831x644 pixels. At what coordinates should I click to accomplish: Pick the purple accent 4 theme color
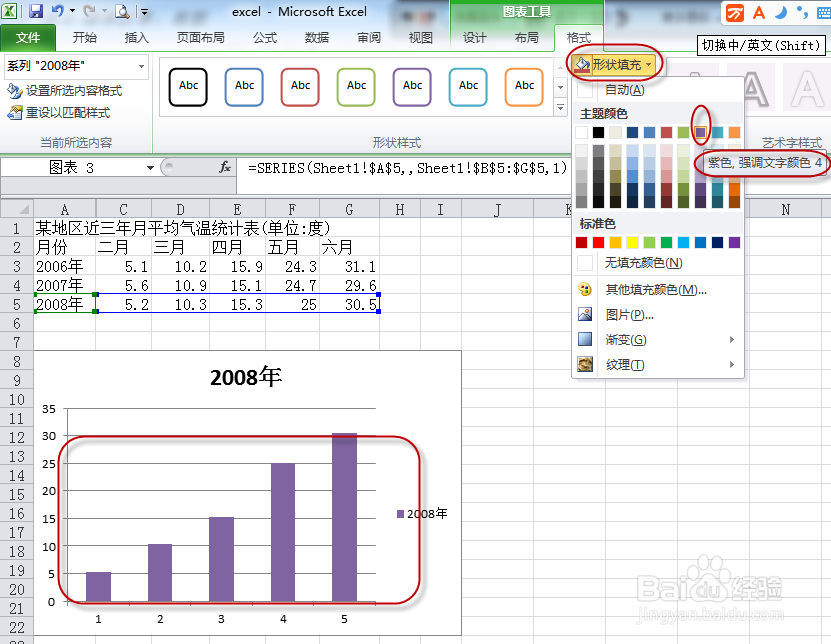point(700,132)
